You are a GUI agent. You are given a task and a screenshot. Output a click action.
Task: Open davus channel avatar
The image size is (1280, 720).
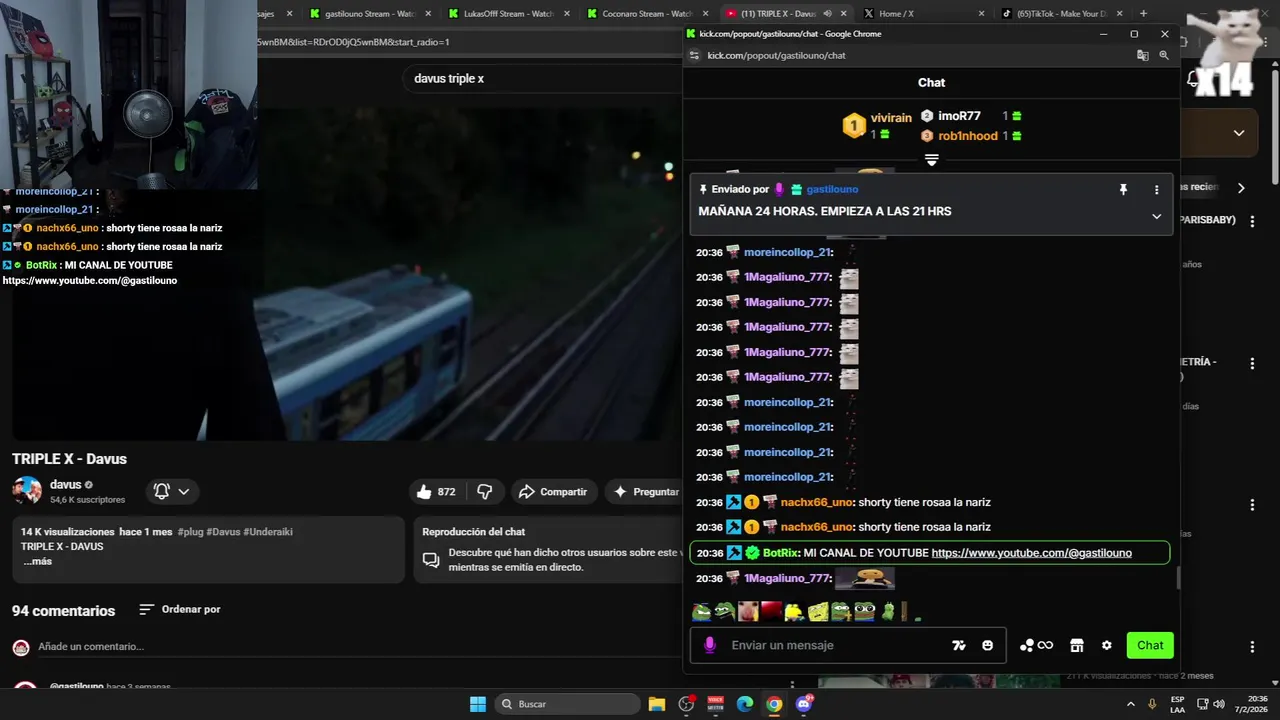pyautogui.click(x=27, y=490)
